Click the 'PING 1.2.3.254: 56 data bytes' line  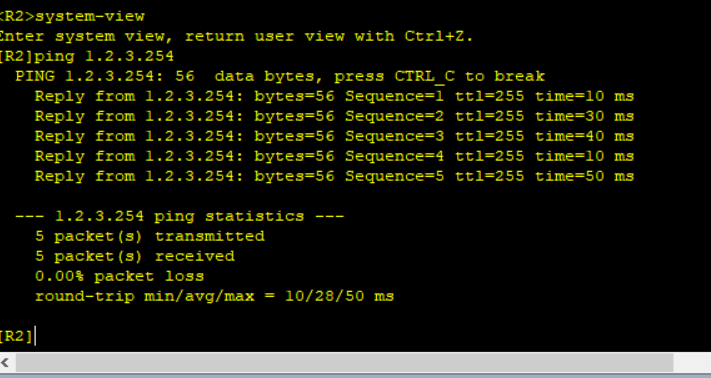coord(280,76)
